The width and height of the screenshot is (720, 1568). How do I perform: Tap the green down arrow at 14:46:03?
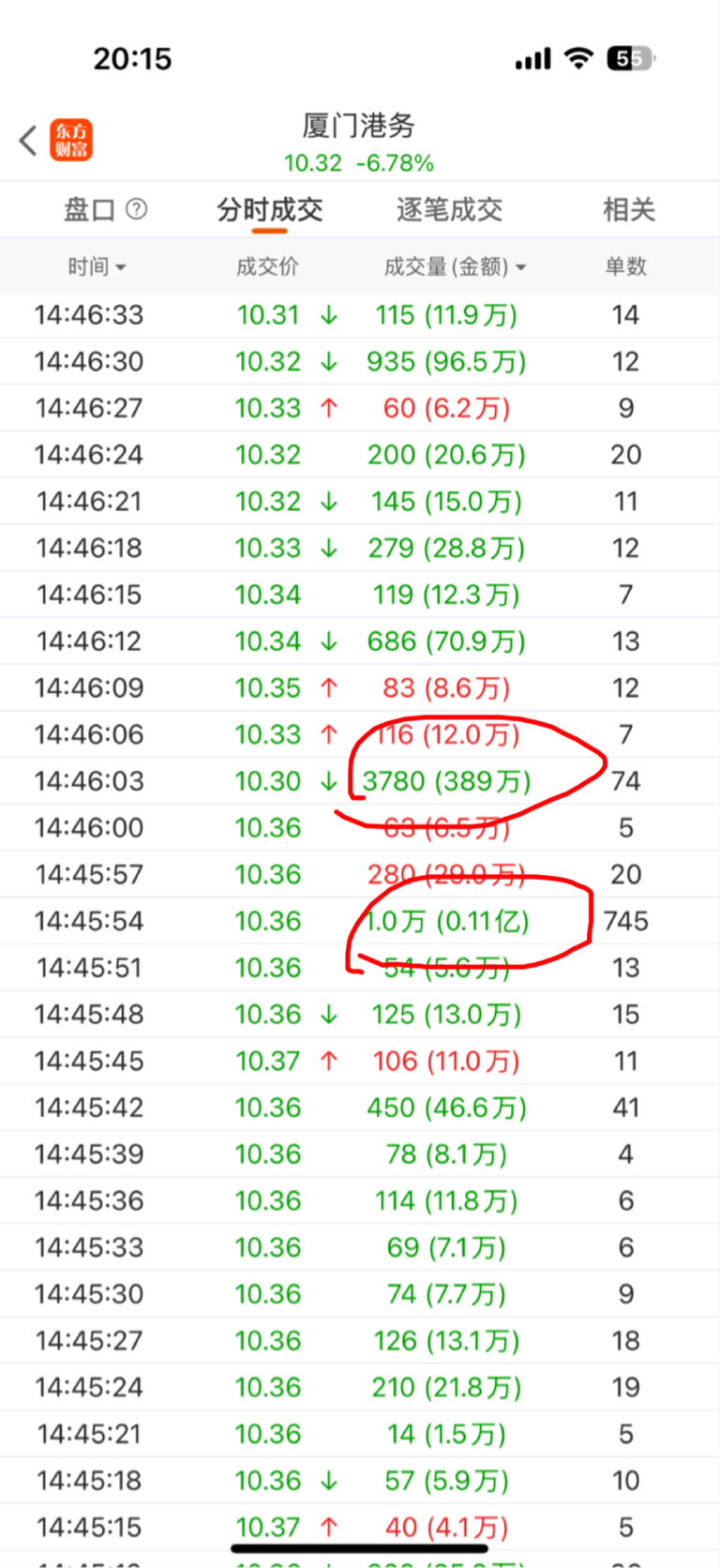pos(329,781)
